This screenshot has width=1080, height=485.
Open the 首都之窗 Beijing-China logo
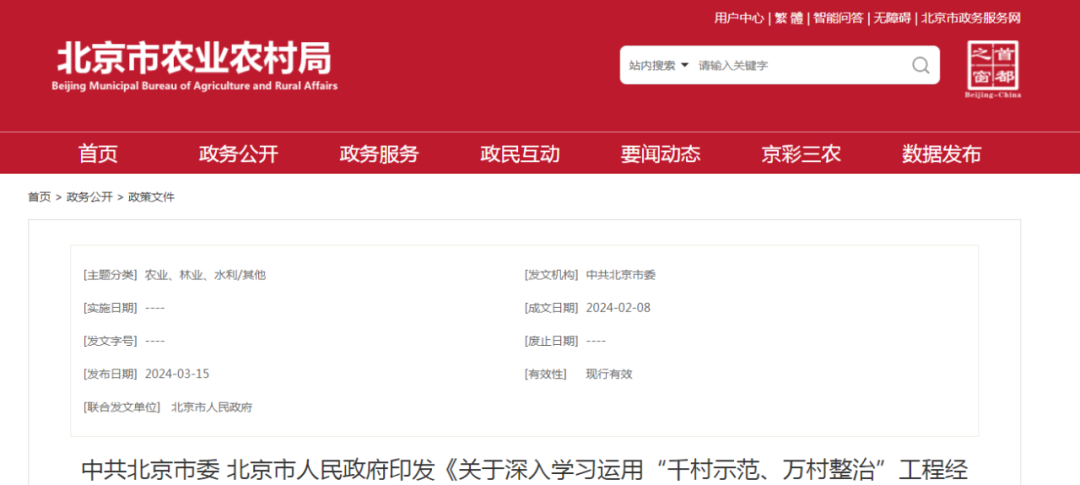[x=993, y=70]
